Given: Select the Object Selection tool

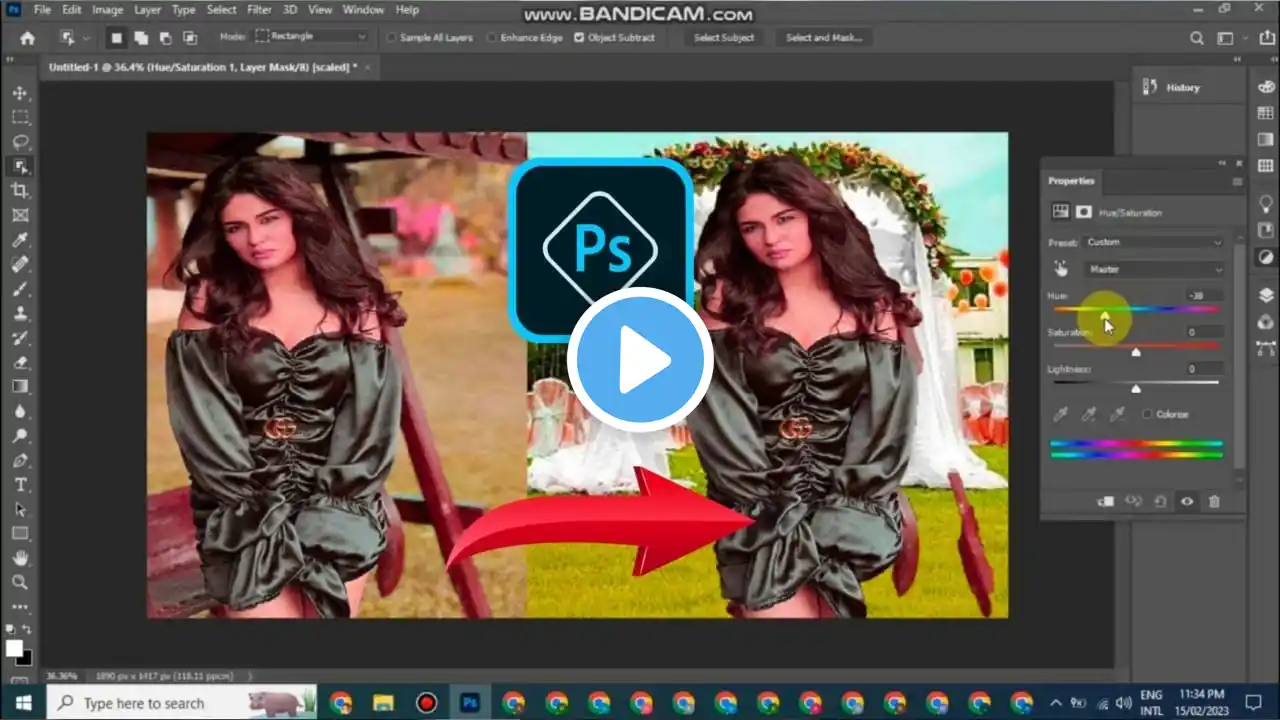Looking at the screenshot, I should coord(20,166).
